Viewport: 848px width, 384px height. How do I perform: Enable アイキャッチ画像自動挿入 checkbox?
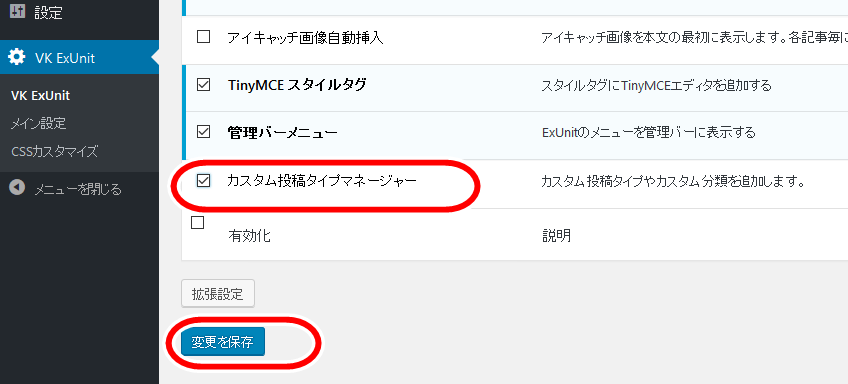point(203,37)
